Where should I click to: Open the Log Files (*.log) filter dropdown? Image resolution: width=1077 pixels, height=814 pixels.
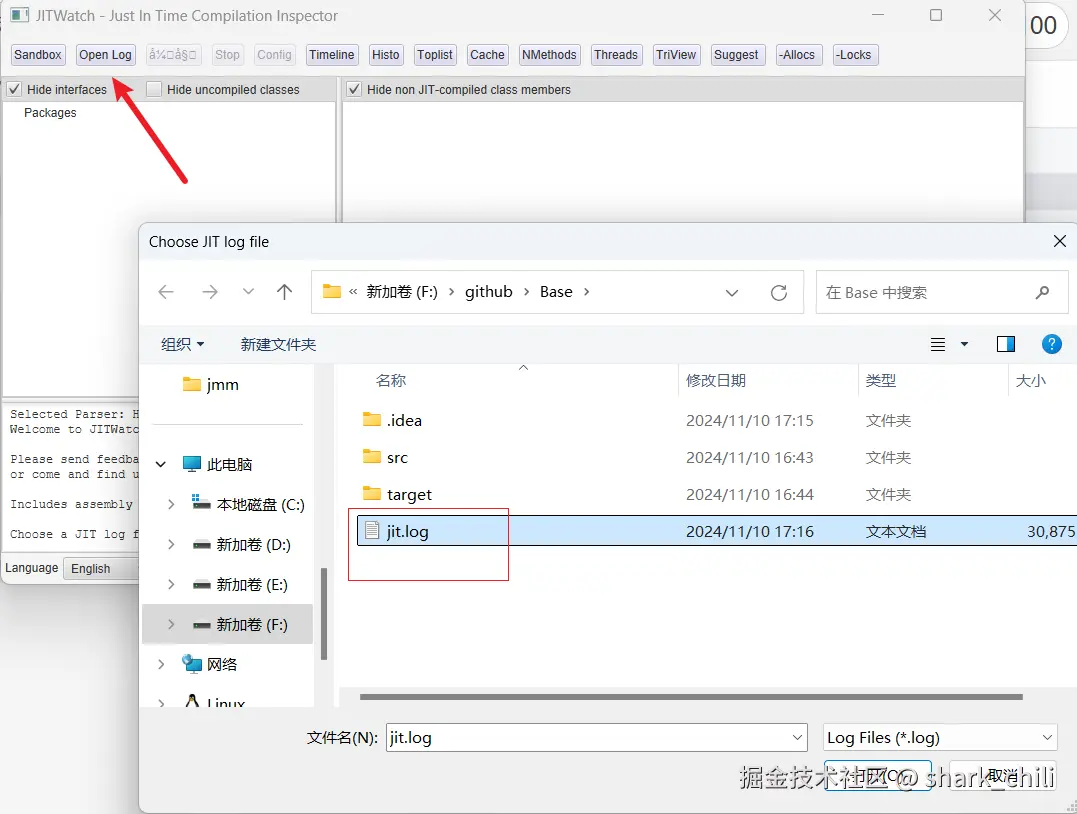(x=940, y=738)
